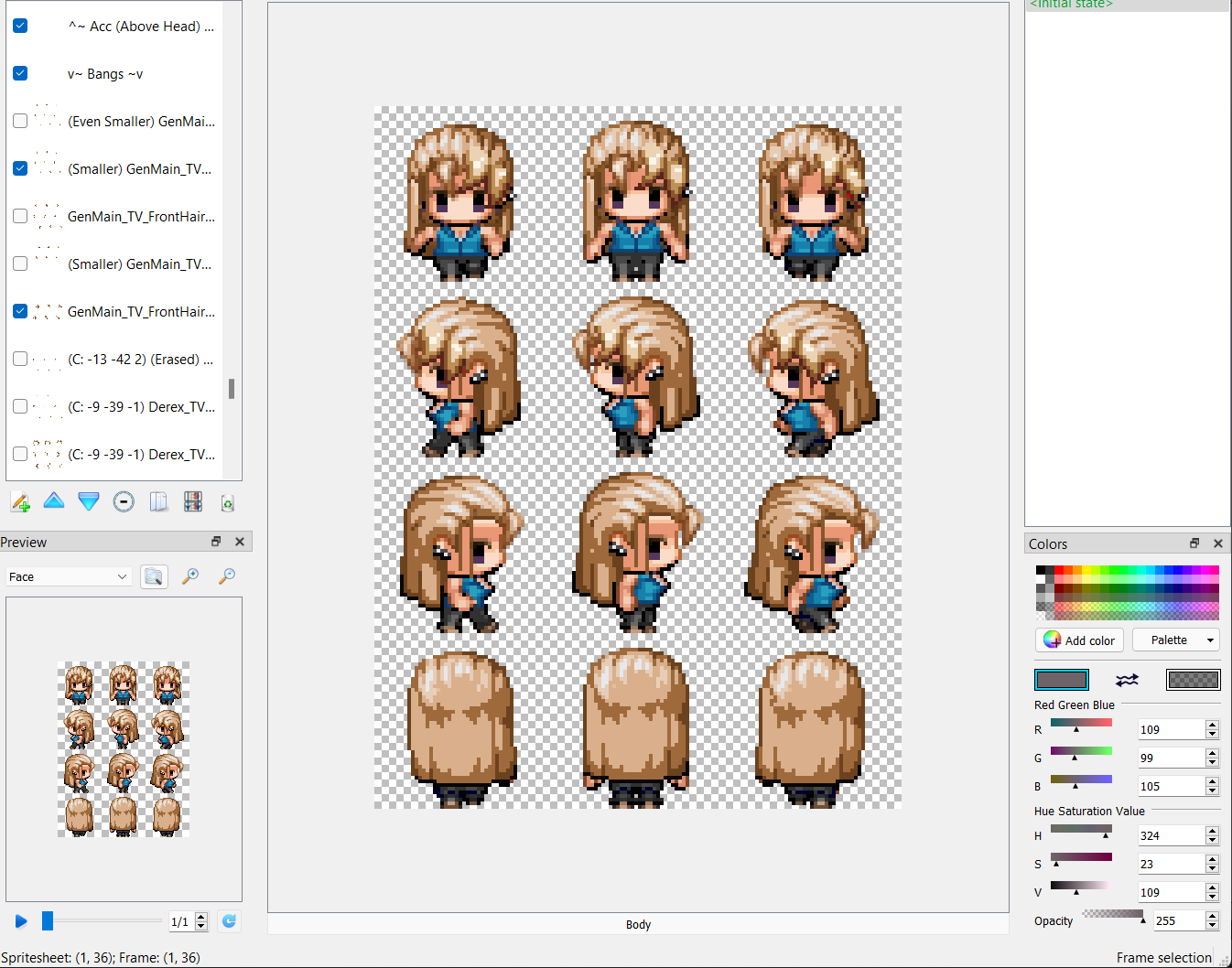The height and width of the screenshot is (968, 1232).
Task: Uncheck the first (Smaller) GenMain_TV layer
Action: (20, 168)
